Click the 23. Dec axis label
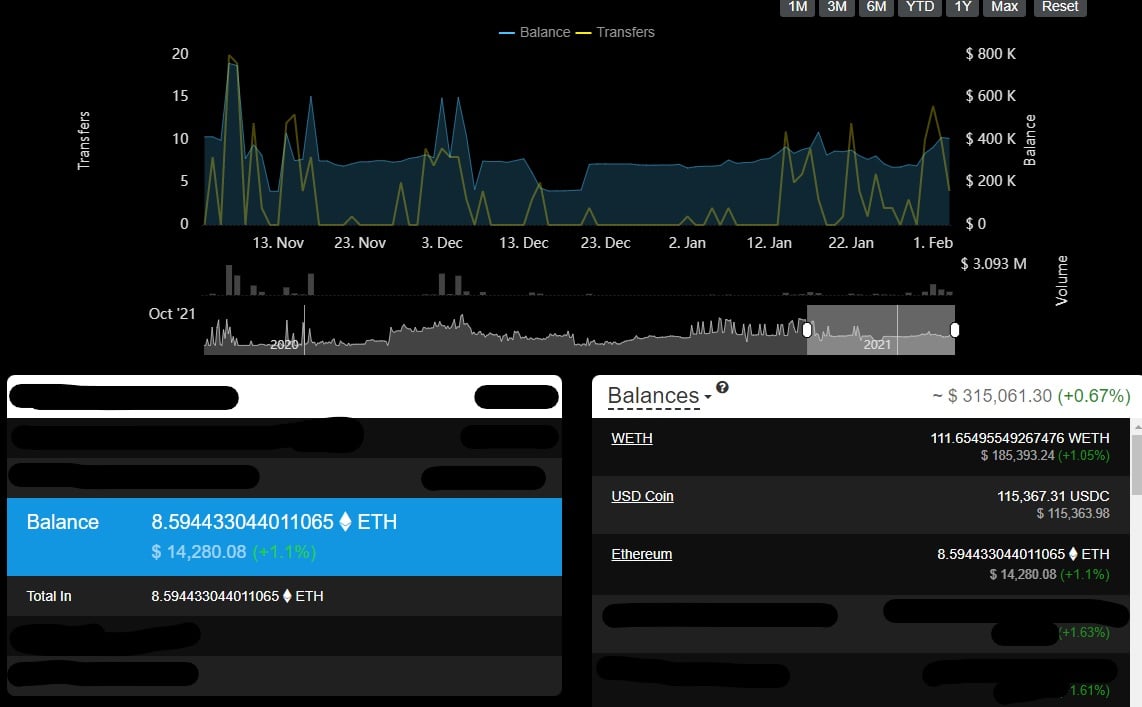Image resolution: width=1142 pixels, height=707 pixels. [605, 243]
